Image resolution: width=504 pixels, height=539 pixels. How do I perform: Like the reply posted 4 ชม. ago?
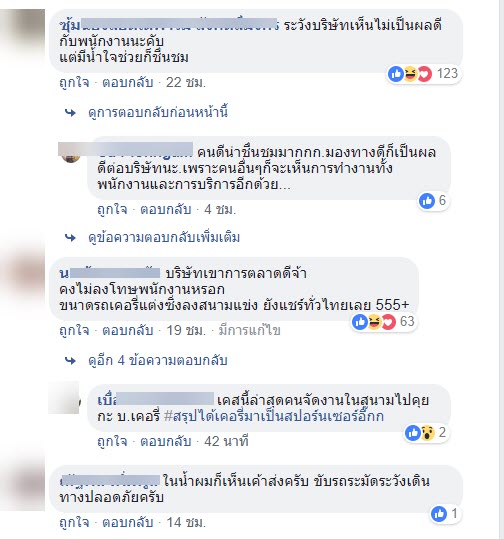coord(112,209)
